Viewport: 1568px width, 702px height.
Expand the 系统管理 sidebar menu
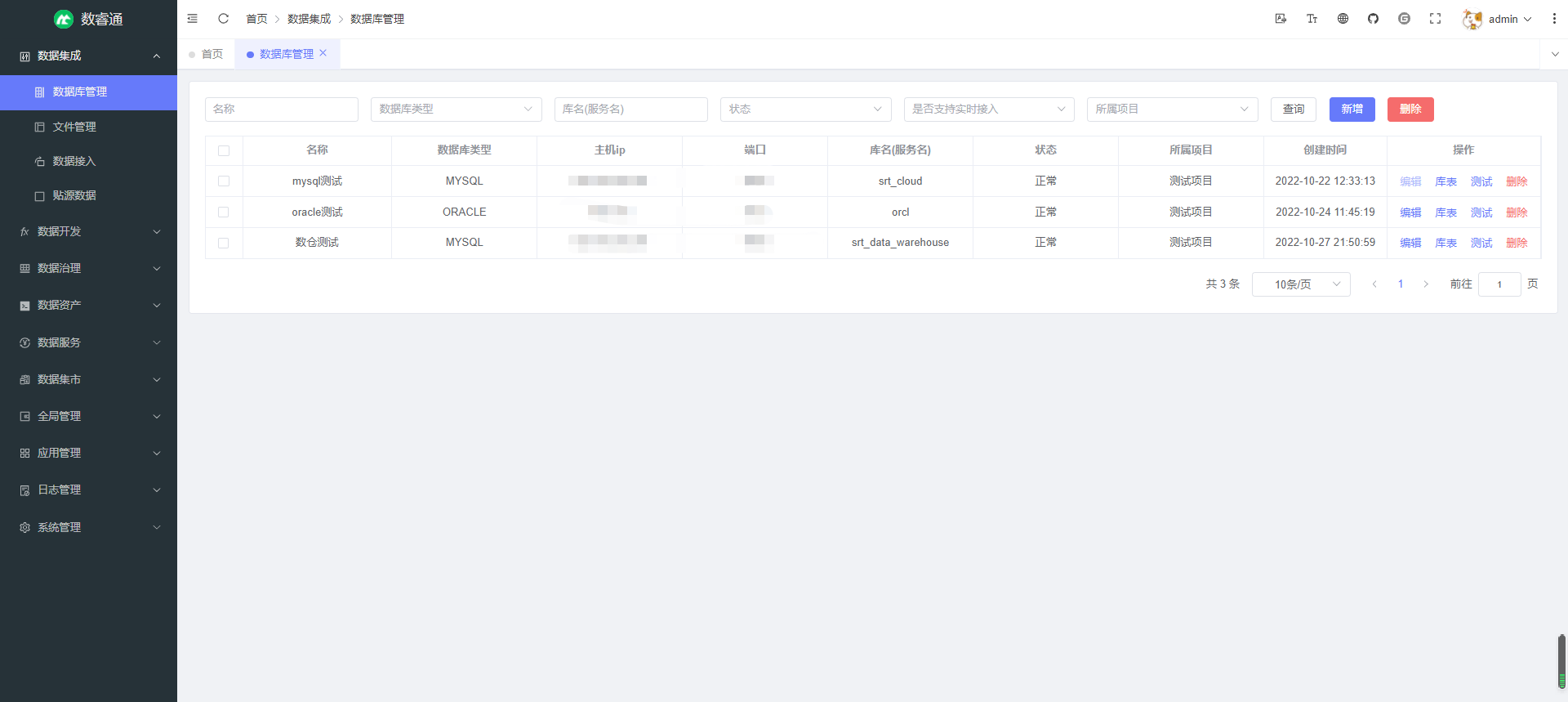tap(88, 527)
